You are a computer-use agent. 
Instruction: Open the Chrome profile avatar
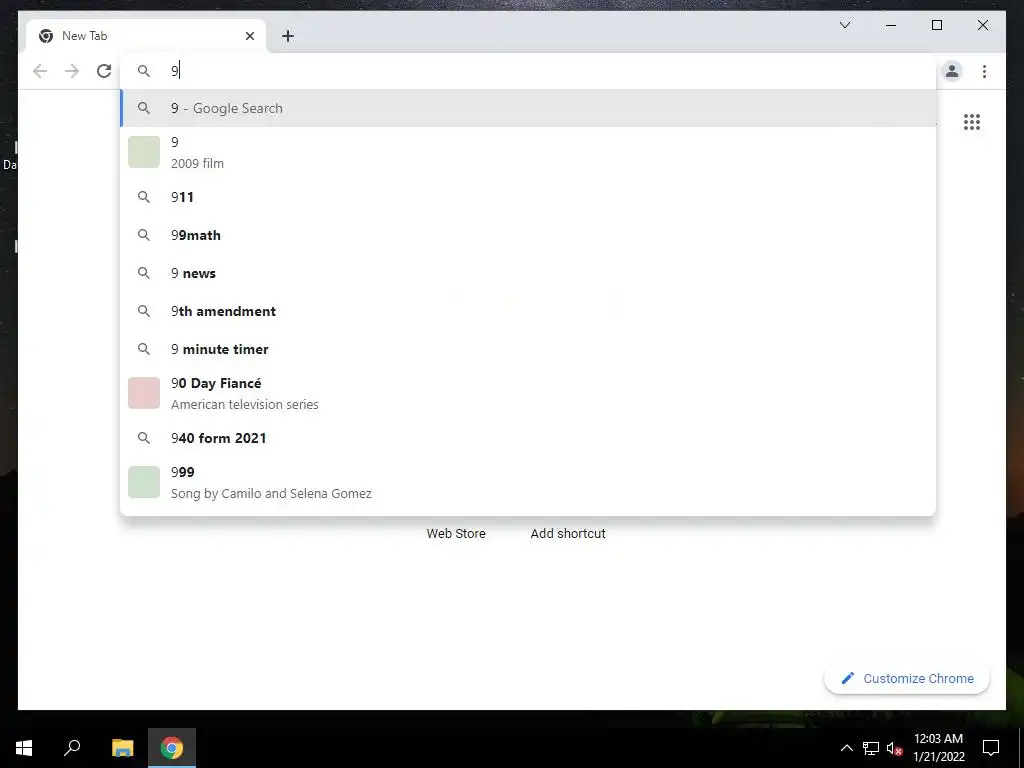coord(952,71)
